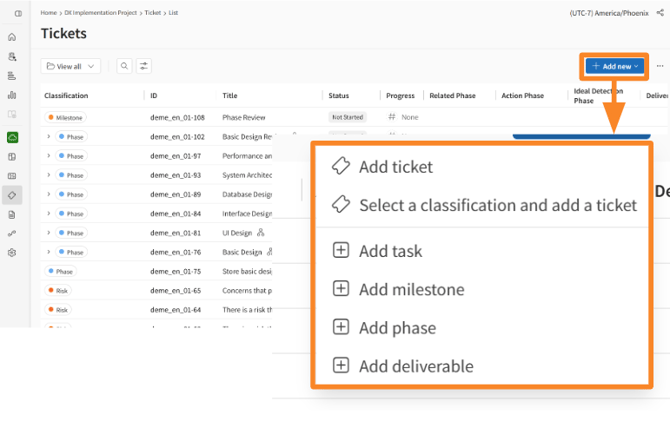This screenshot has width=670, height=421.
Task: Open the three-dot more options menu
Action: (660, 66)
